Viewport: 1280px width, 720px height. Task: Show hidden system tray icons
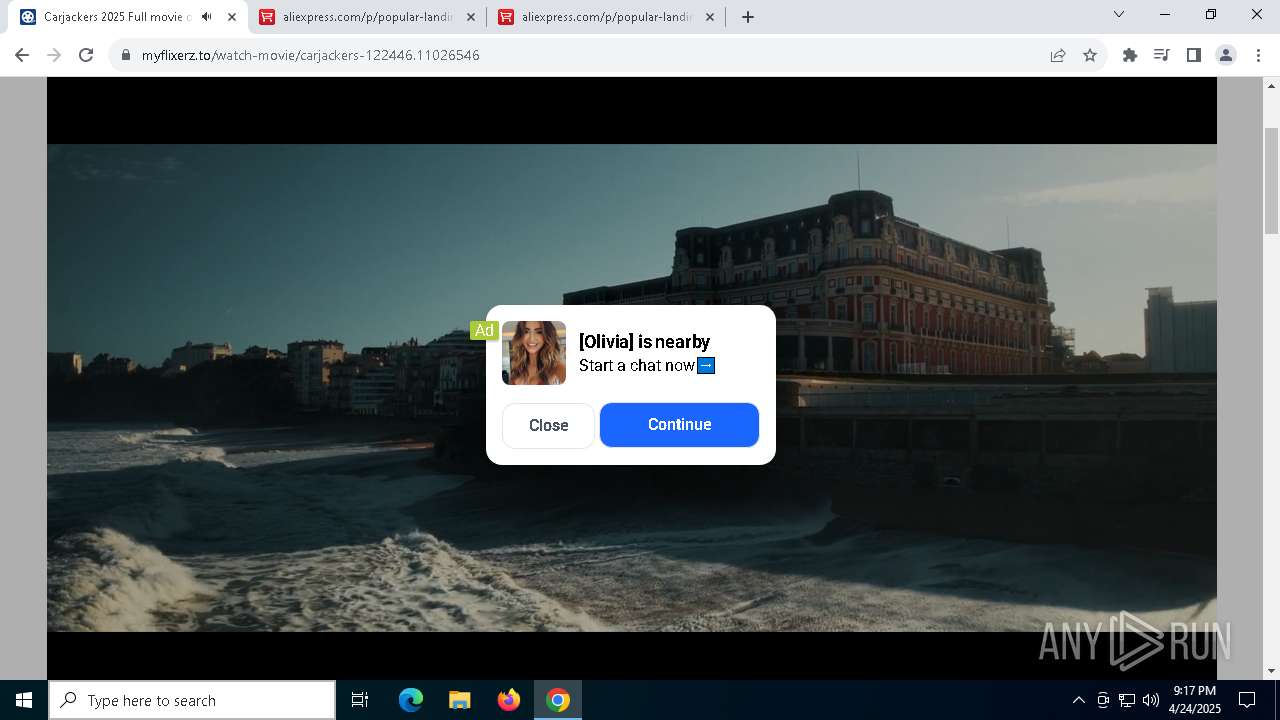tap(1078, 700)
